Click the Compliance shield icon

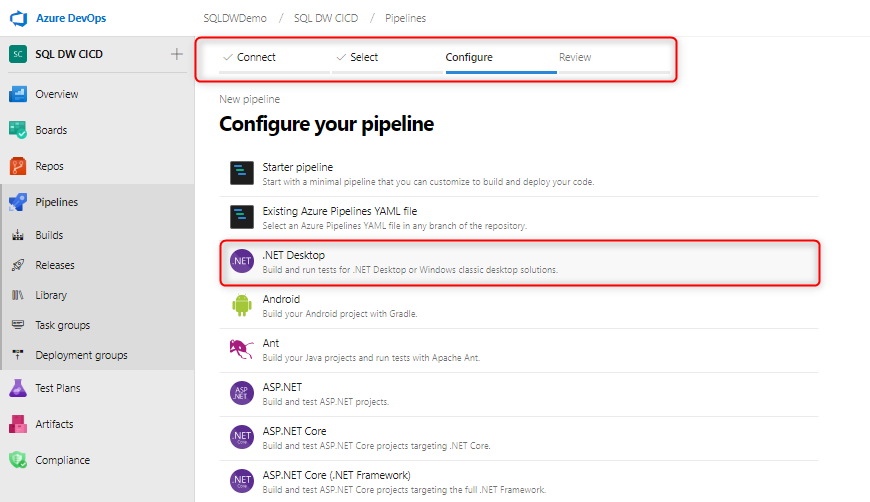18,460
